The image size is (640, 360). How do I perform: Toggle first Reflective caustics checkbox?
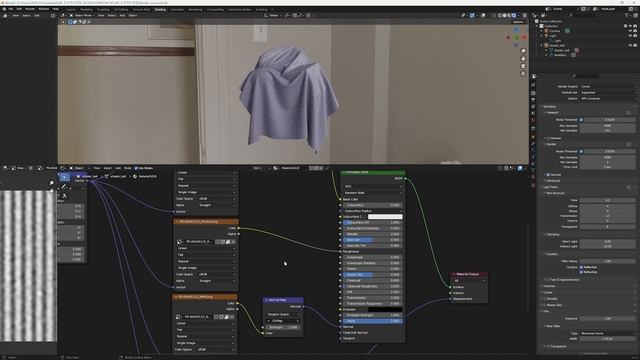coord(581,267)
